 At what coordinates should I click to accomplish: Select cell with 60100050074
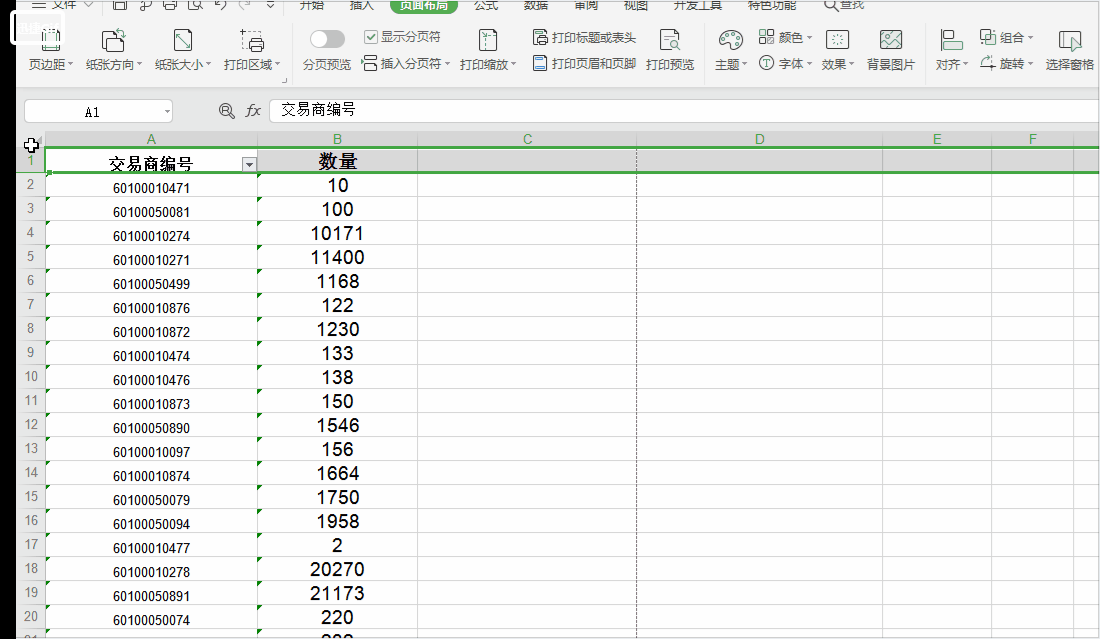pyautogui.click(x=151, y=617)
